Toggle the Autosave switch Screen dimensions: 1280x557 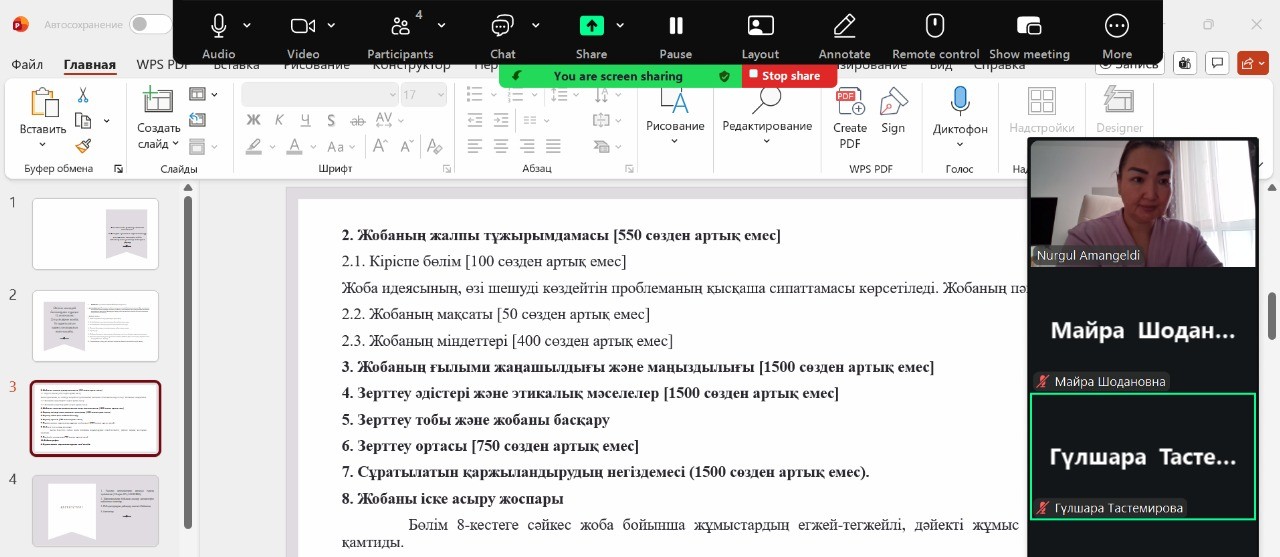150,24
